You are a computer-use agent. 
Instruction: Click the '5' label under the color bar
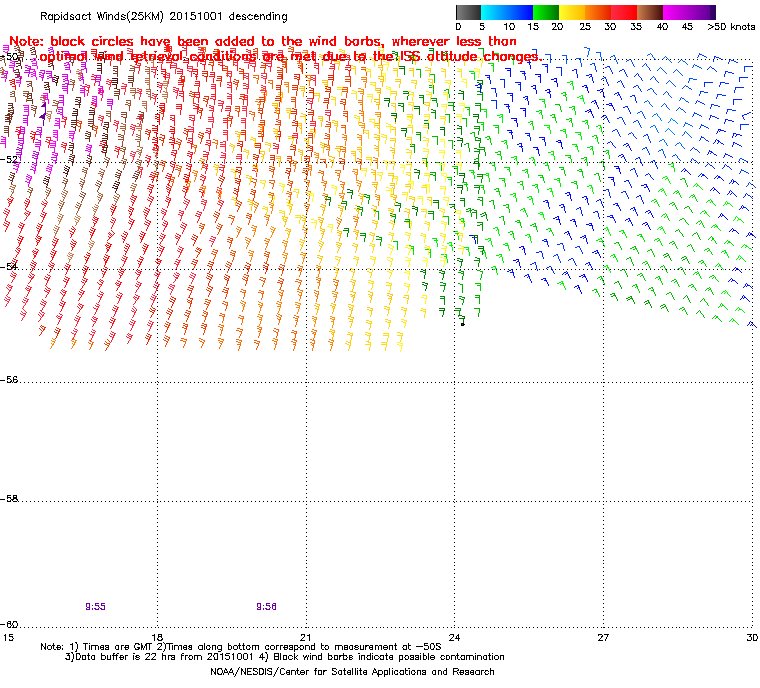pyautogui.click(x=482, y=27)
